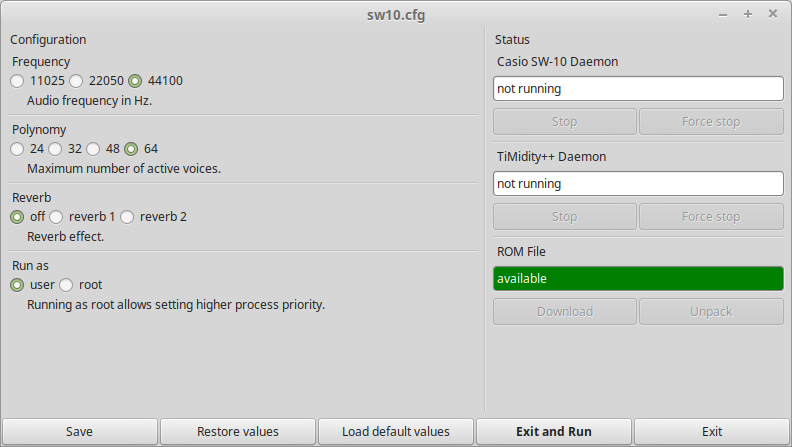Choose 22050 Hz audio frequency

click(x=76, y=81)
